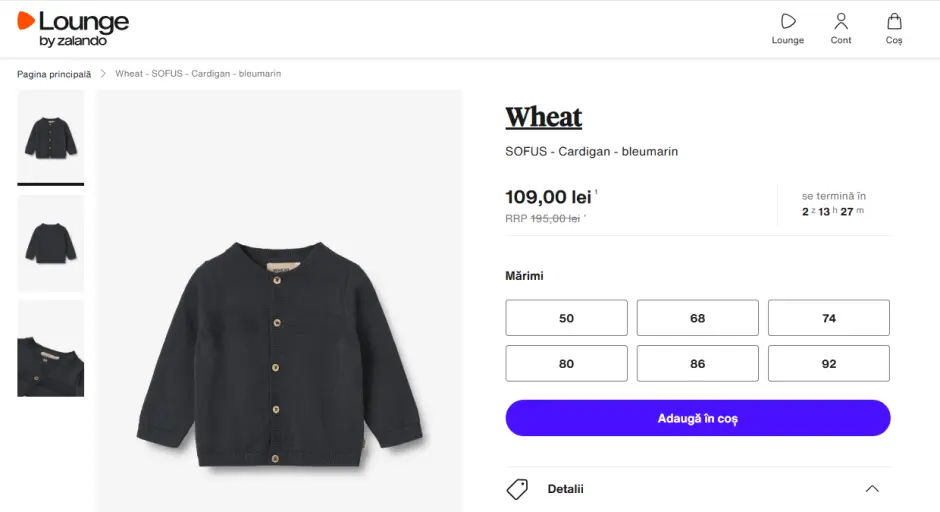The width and height of the screenshot is (940, 512).
Task: Collapse the Detalii section chevron
Action: [x=872, y=489]
